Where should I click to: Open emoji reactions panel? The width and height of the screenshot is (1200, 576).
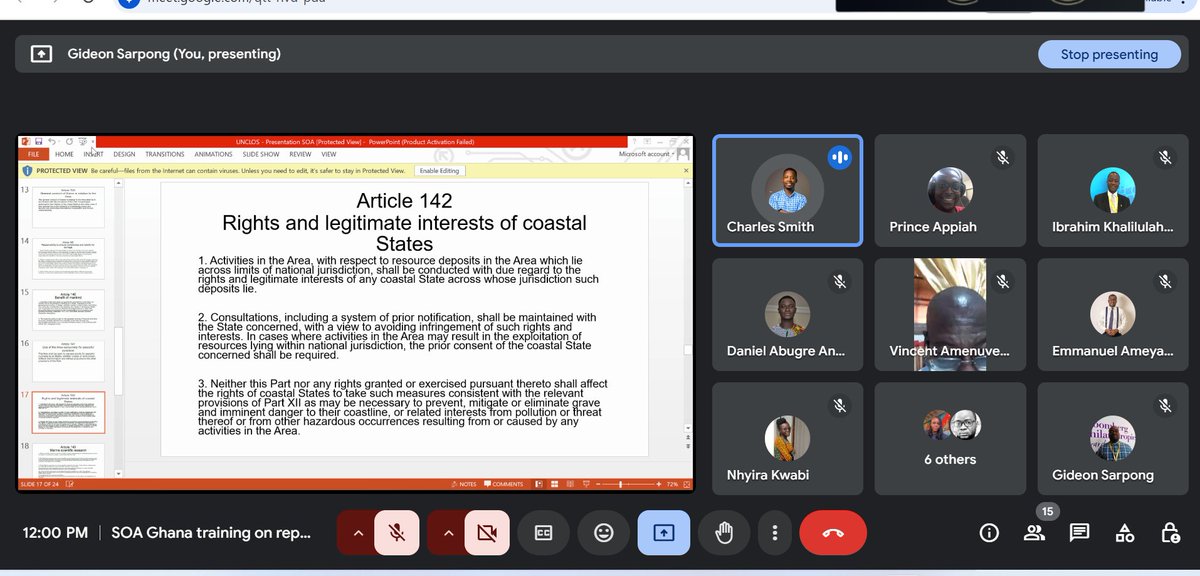pos(603,532)
